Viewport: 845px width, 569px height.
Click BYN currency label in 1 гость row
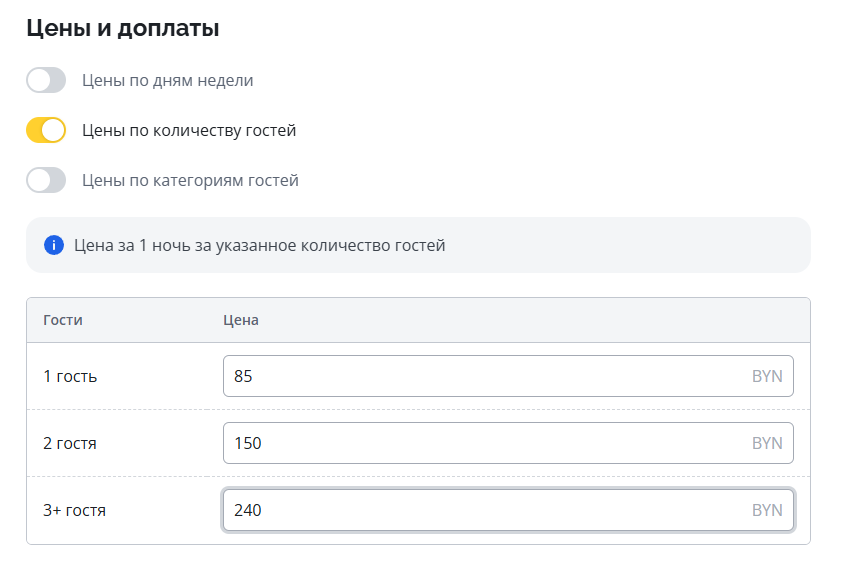[767, 376]
